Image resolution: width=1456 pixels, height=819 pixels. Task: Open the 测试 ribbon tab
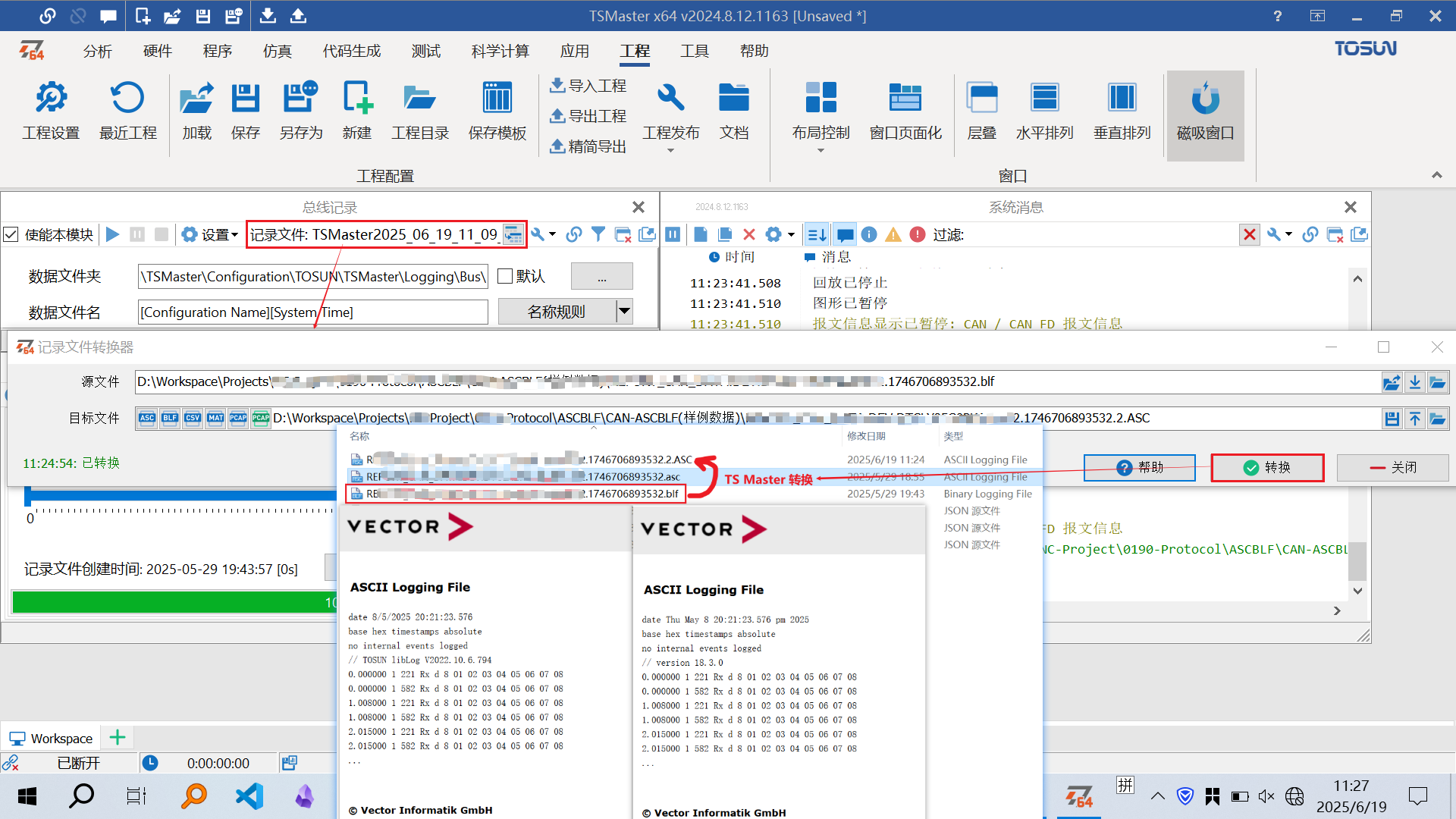click(426, 51)
